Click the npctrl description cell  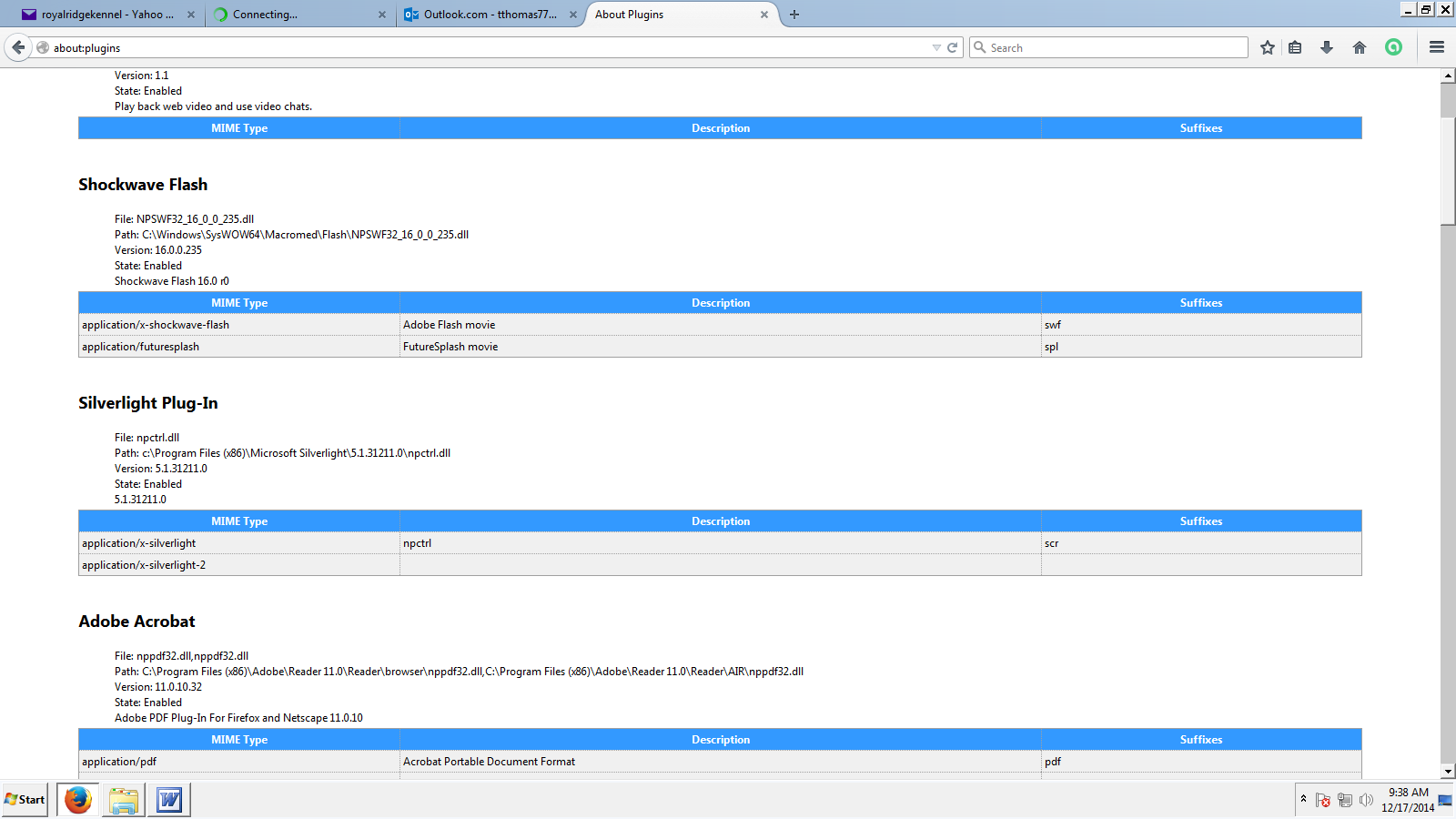[721, 543]
